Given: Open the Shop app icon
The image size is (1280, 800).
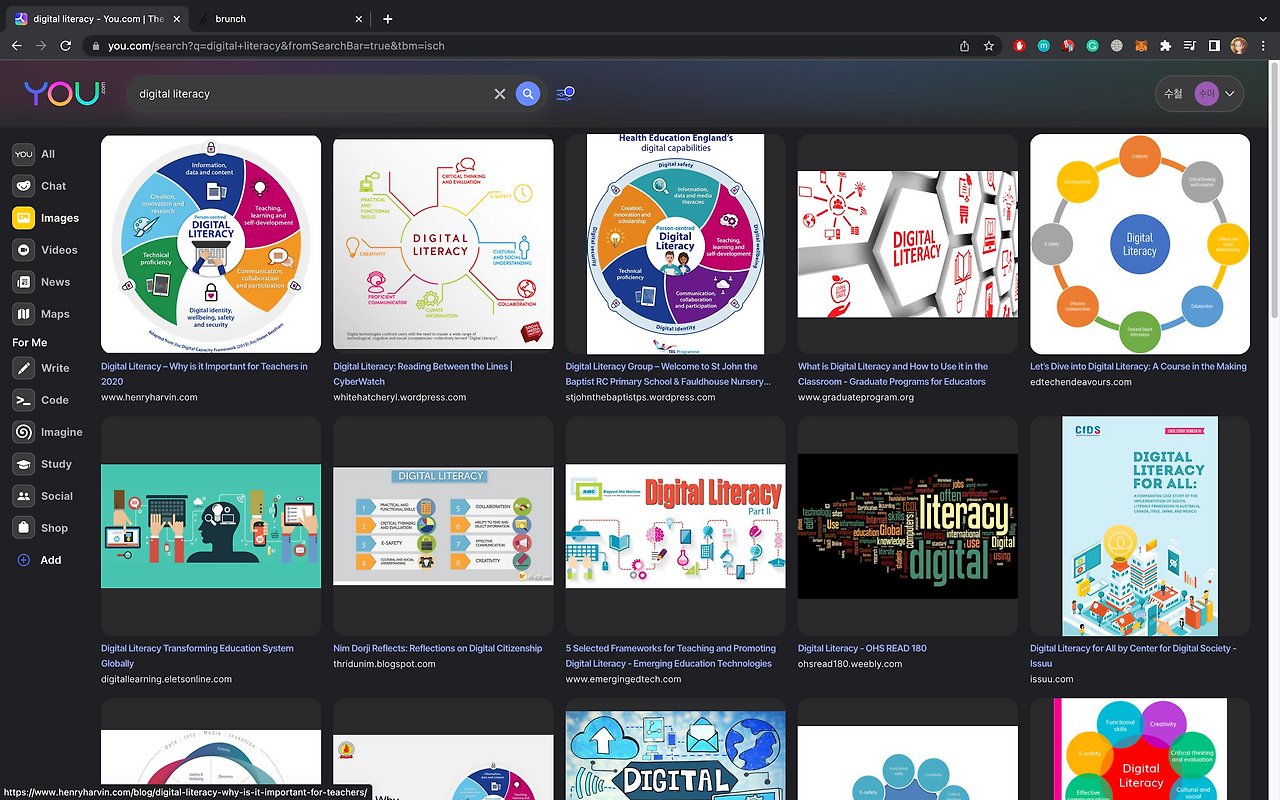Looking at the screenshot, I should pyautogui.click(x=23, y=528).
